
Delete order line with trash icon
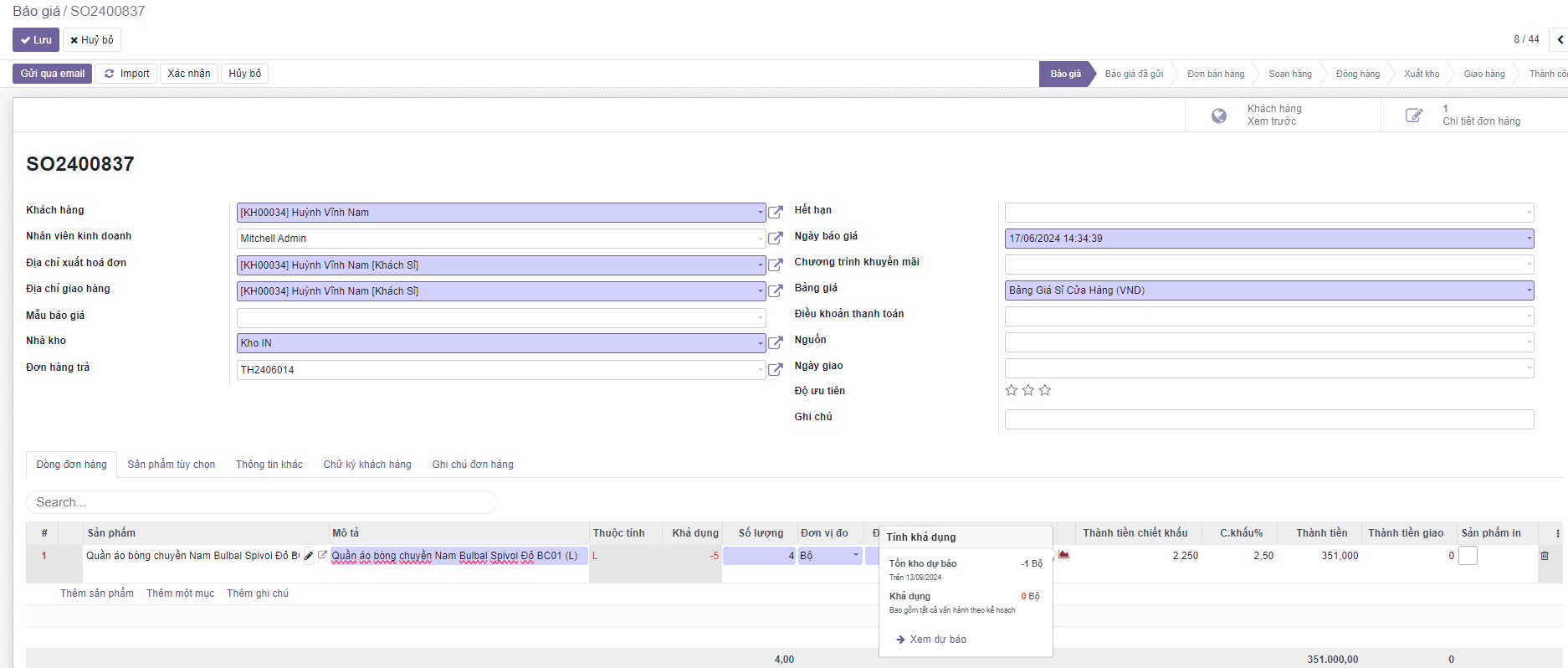[x=1545, y=556]
